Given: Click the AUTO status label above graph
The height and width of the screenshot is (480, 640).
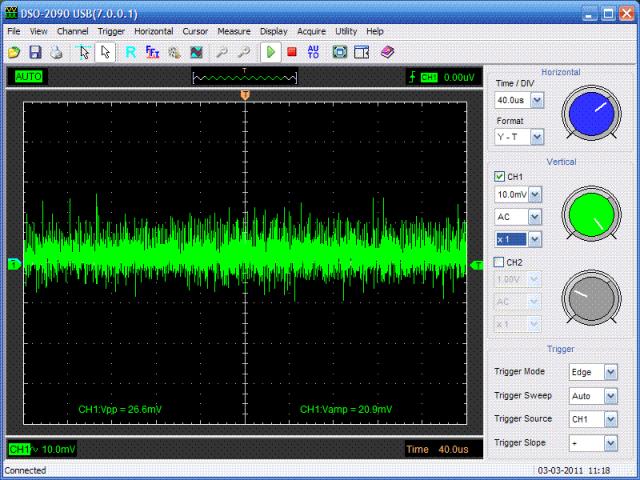Looking at the screenshot, I should click(28, 76).
